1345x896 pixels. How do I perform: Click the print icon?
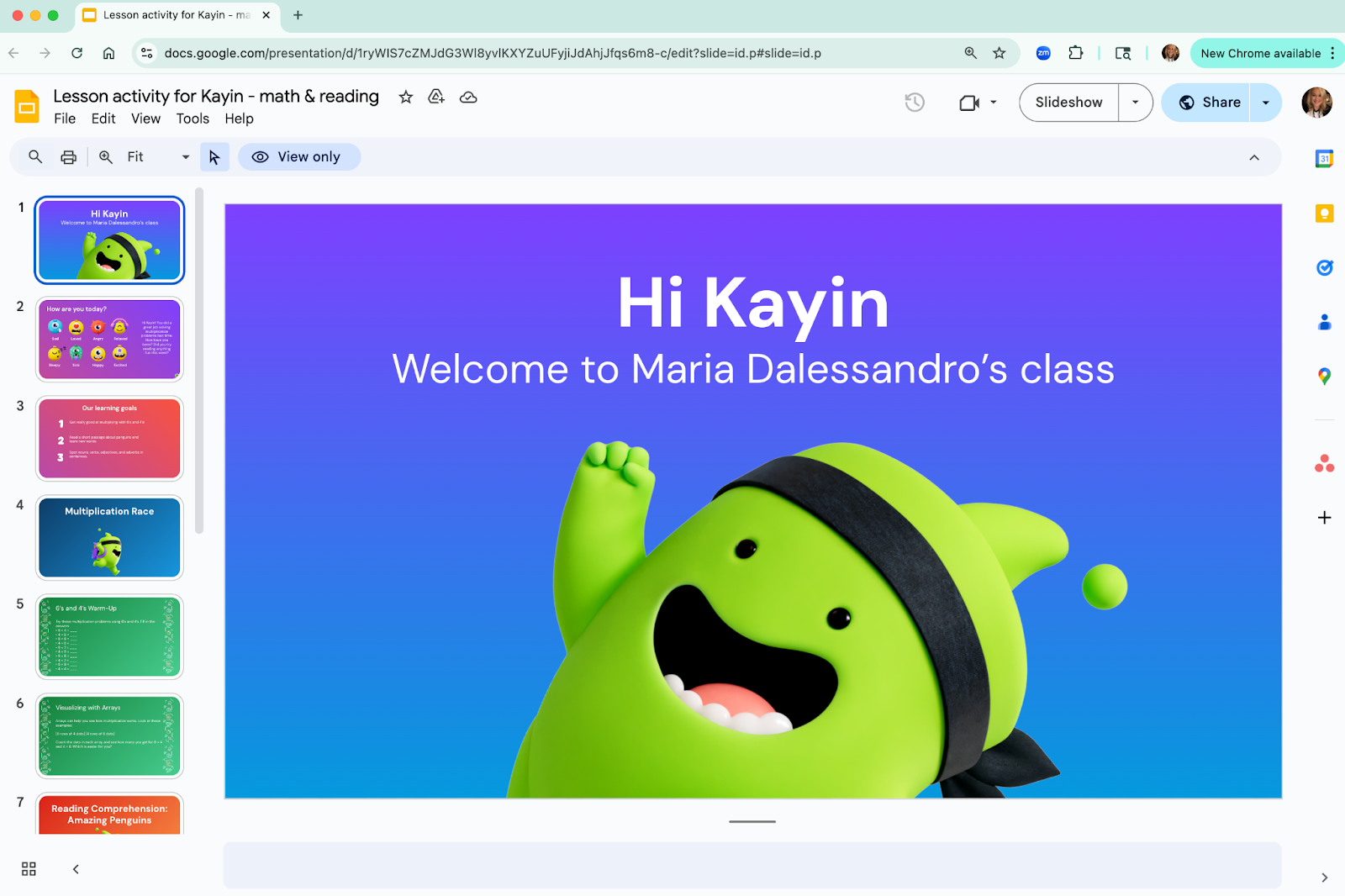click(x=69, y=157)
